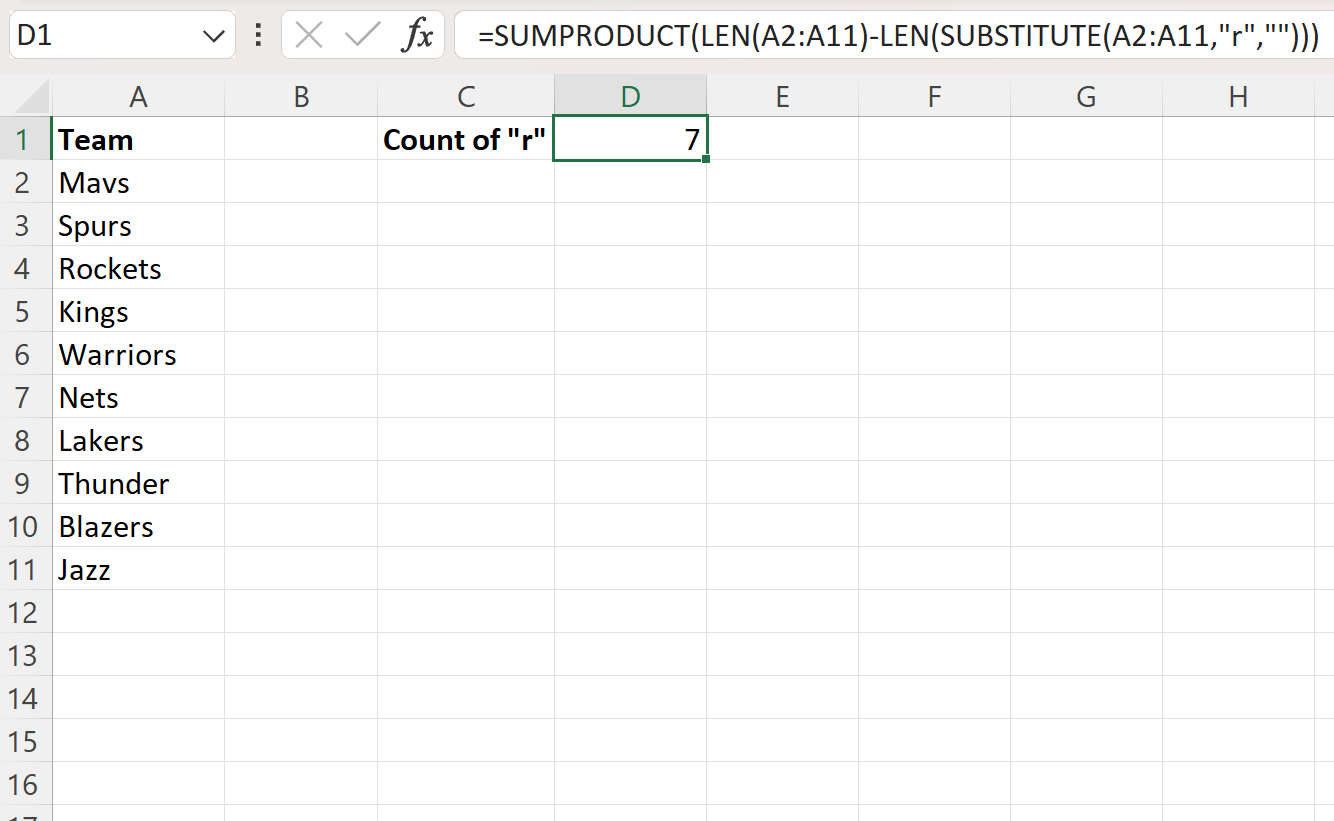Click the fx Insert Function icon
The height and width of the screenshot is (821, 1334).
pyautogui.click(x=420, y=35)
